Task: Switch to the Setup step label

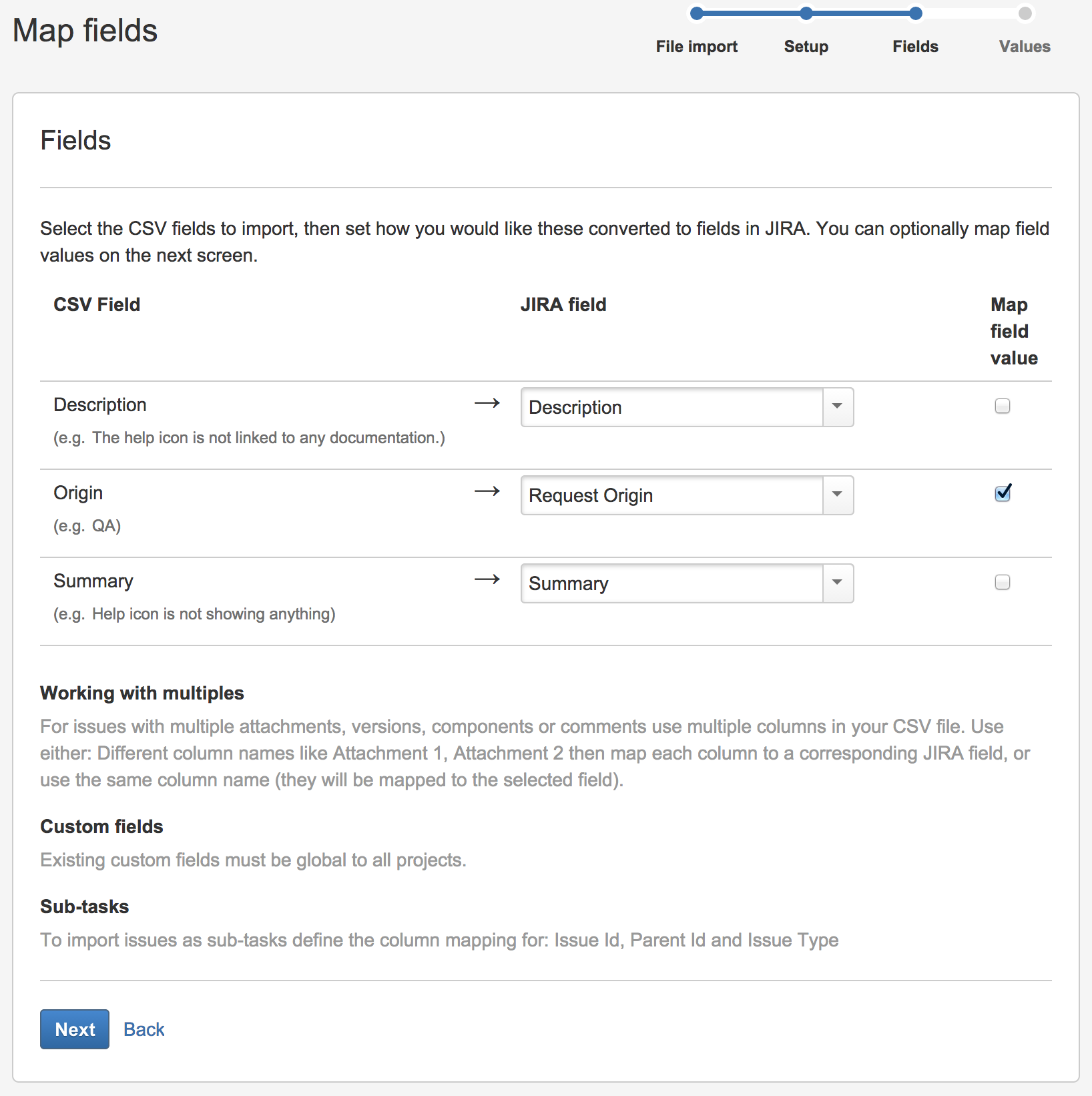Action: [x=806, y=47]
